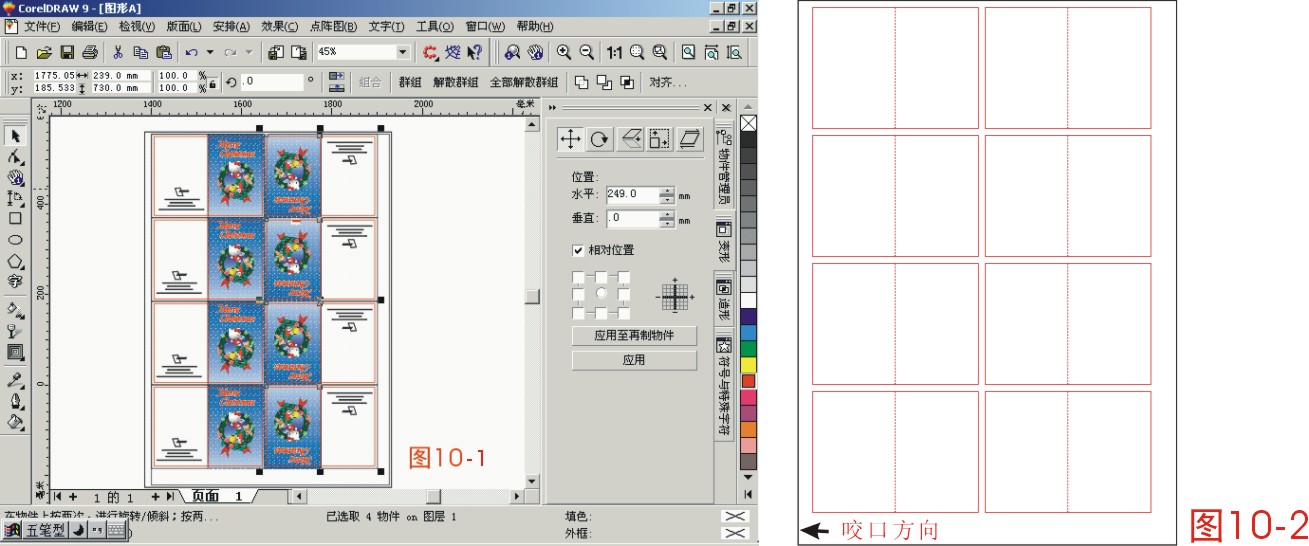The height and width of the screenshot is (546, 1309).
Task: Click the Copy icon in the toolbar
Action: tap(141, 52)
